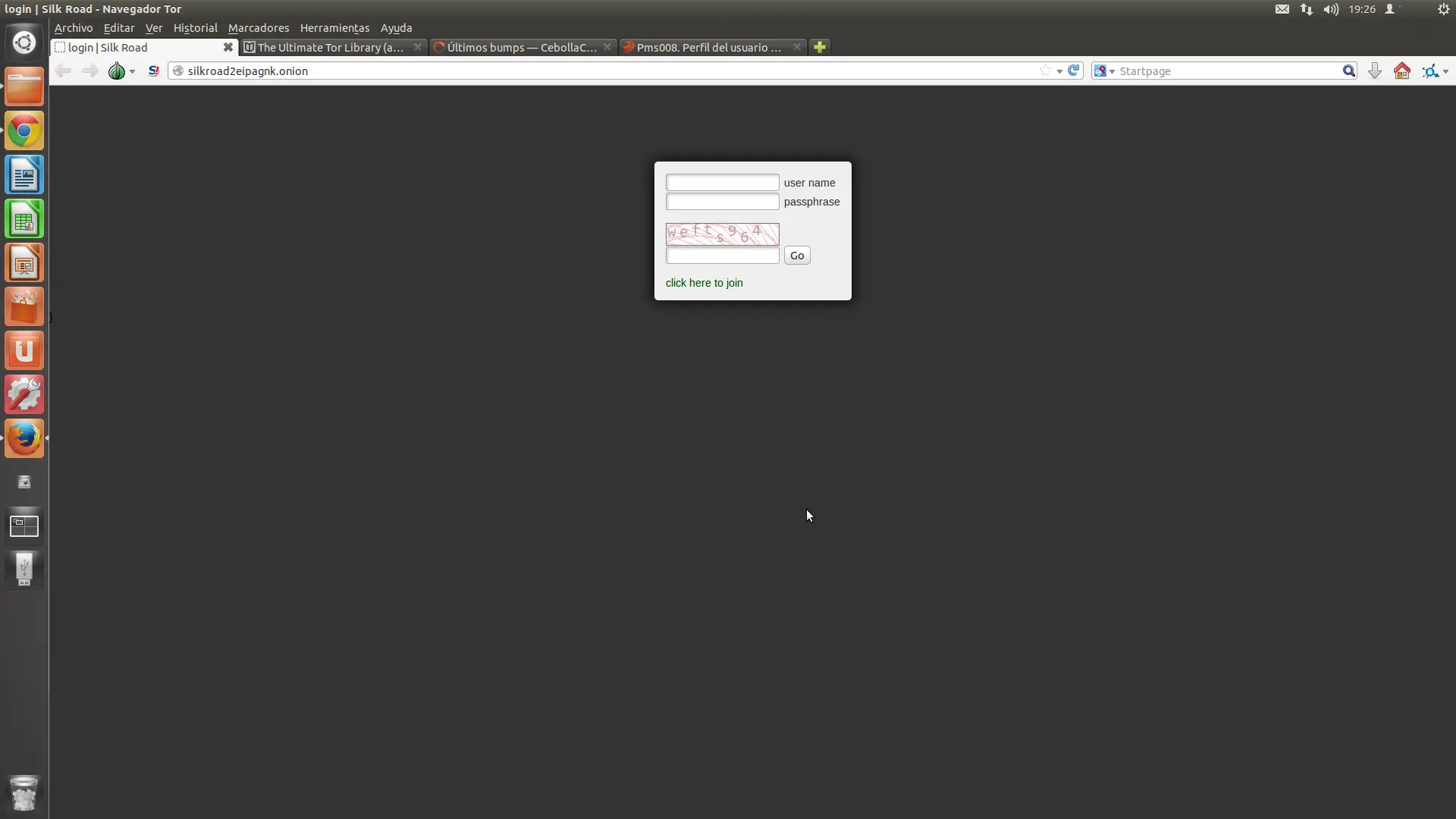Open the Ver menu
This screenshot has height=819, width=1456.
coord(154,28)
